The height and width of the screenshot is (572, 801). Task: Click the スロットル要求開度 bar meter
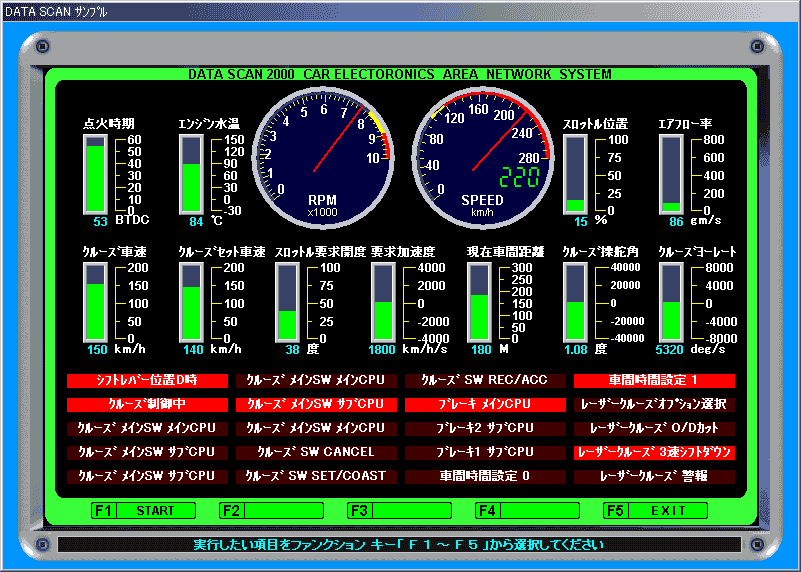(x=288, y=303)
